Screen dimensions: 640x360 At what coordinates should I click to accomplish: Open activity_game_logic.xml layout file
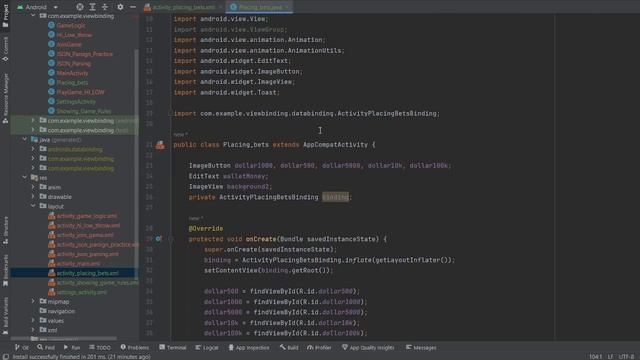click(87, 216)
